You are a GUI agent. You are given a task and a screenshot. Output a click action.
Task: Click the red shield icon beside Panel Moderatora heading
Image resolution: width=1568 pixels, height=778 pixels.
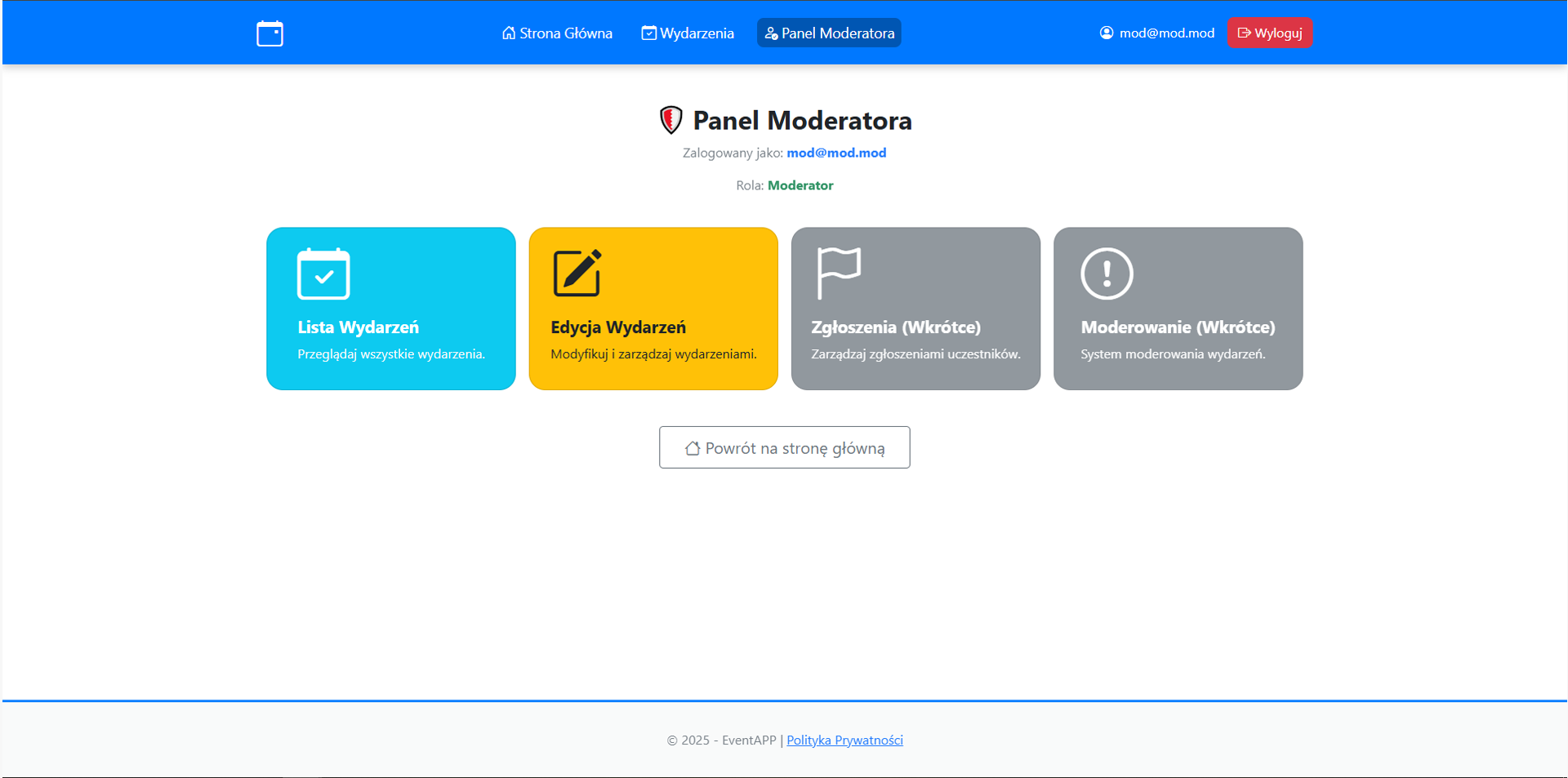pos(670,120)
